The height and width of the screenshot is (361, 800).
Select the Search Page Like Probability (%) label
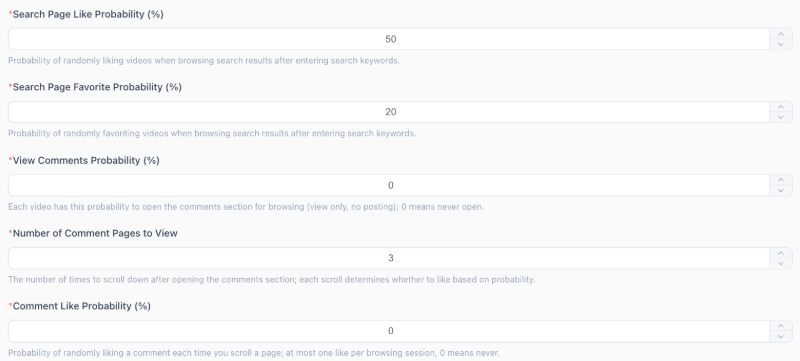click(88, 14)
